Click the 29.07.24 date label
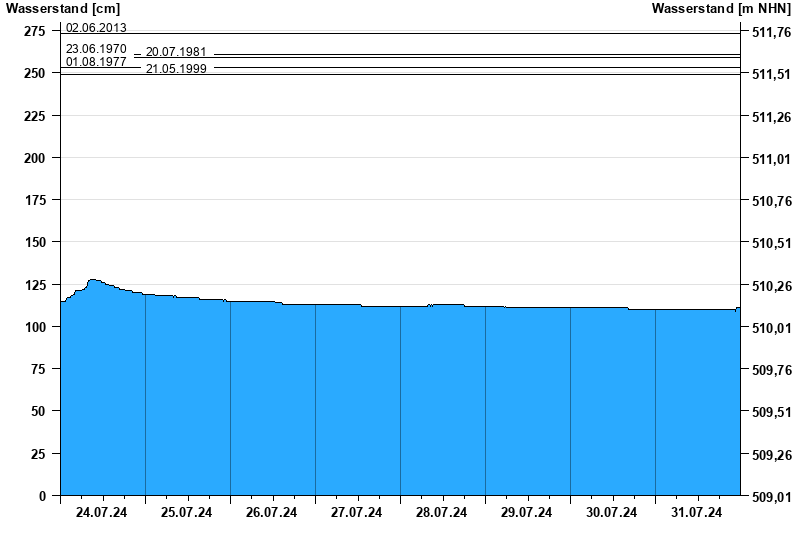The width and height of the screenshot is (800, 550). pyautogui.click(x=527, y=513)
